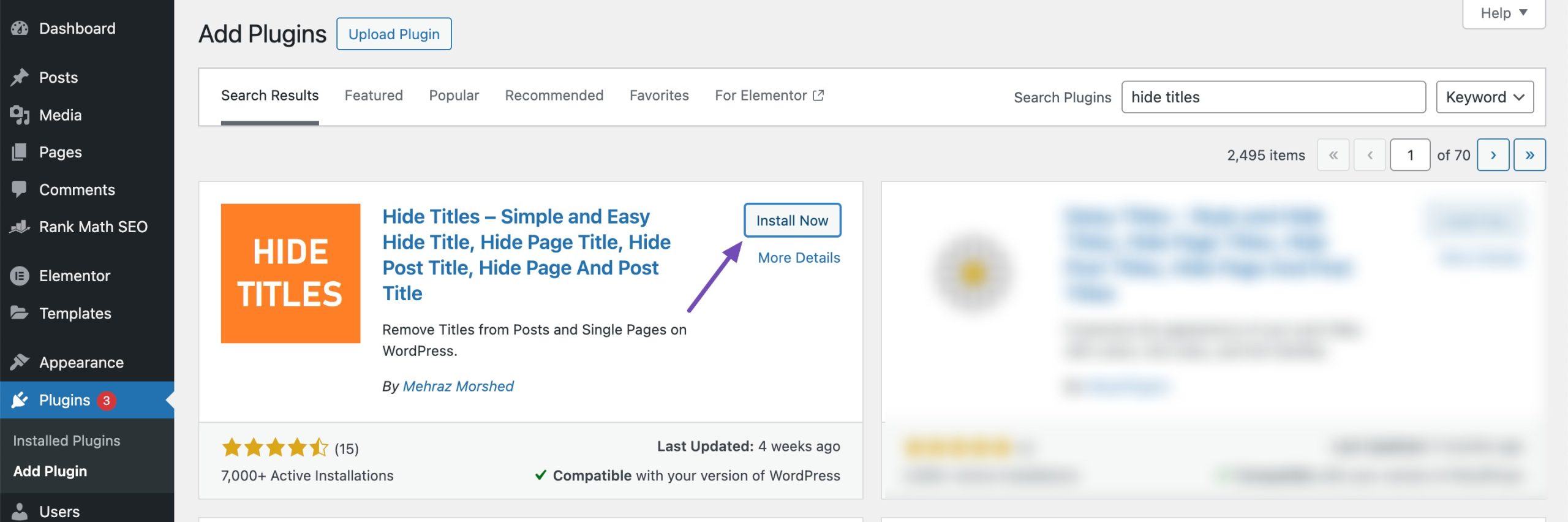Click the Pages sidebar icon
The width and height of the screenshot is (1568, 522).
(x=20, y=152)
